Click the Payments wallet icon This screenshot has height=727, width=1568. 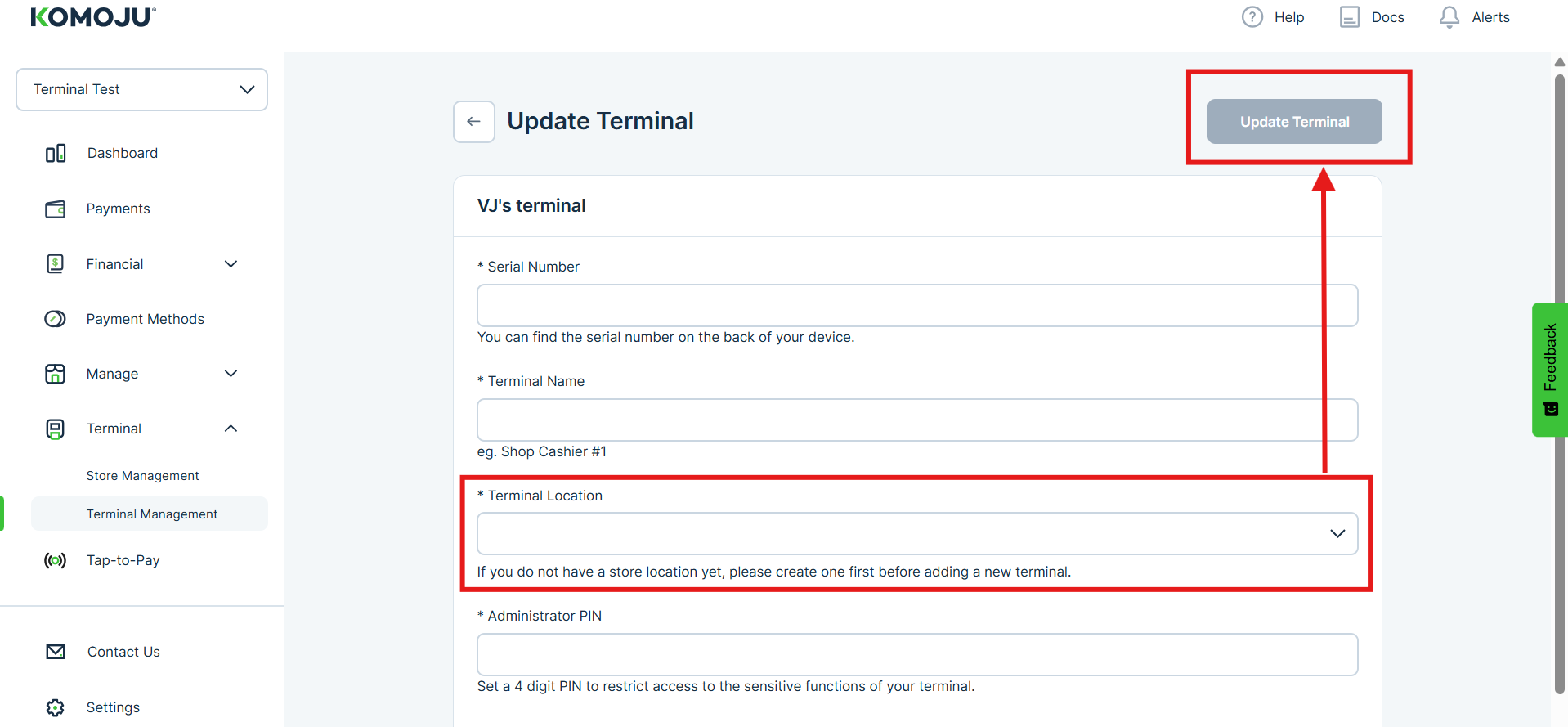(56, 209)
